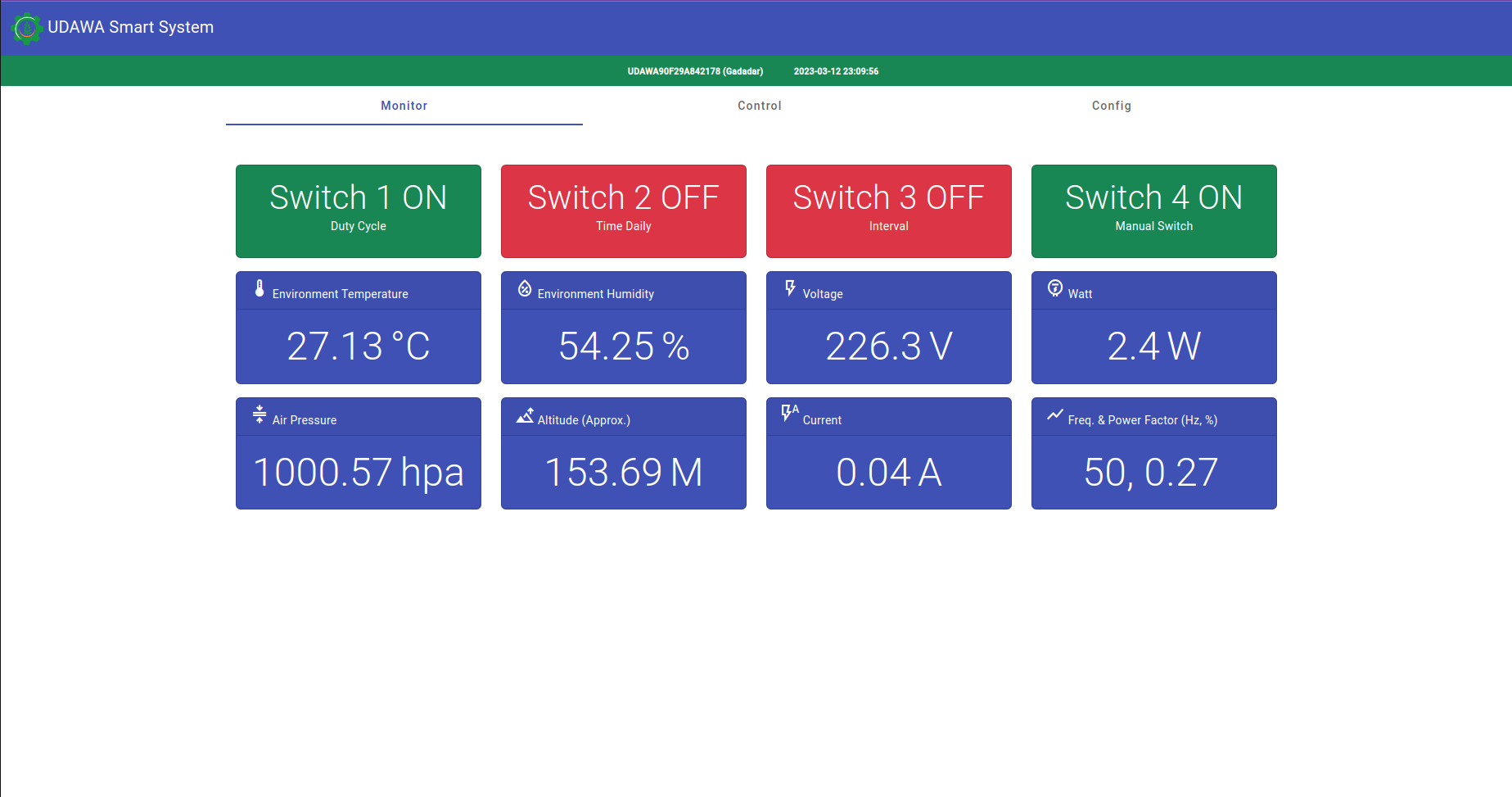The height and width of the screenshot is (797, 1512).
Task: Click the Voltage card label
Action: pyautogui.click(x=823, y=294)
